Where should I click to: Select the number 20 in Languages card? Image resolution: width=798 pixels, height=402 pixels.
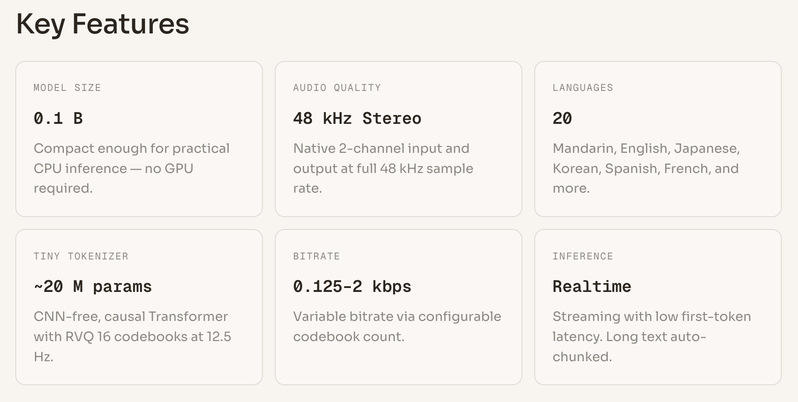(562, 118)
